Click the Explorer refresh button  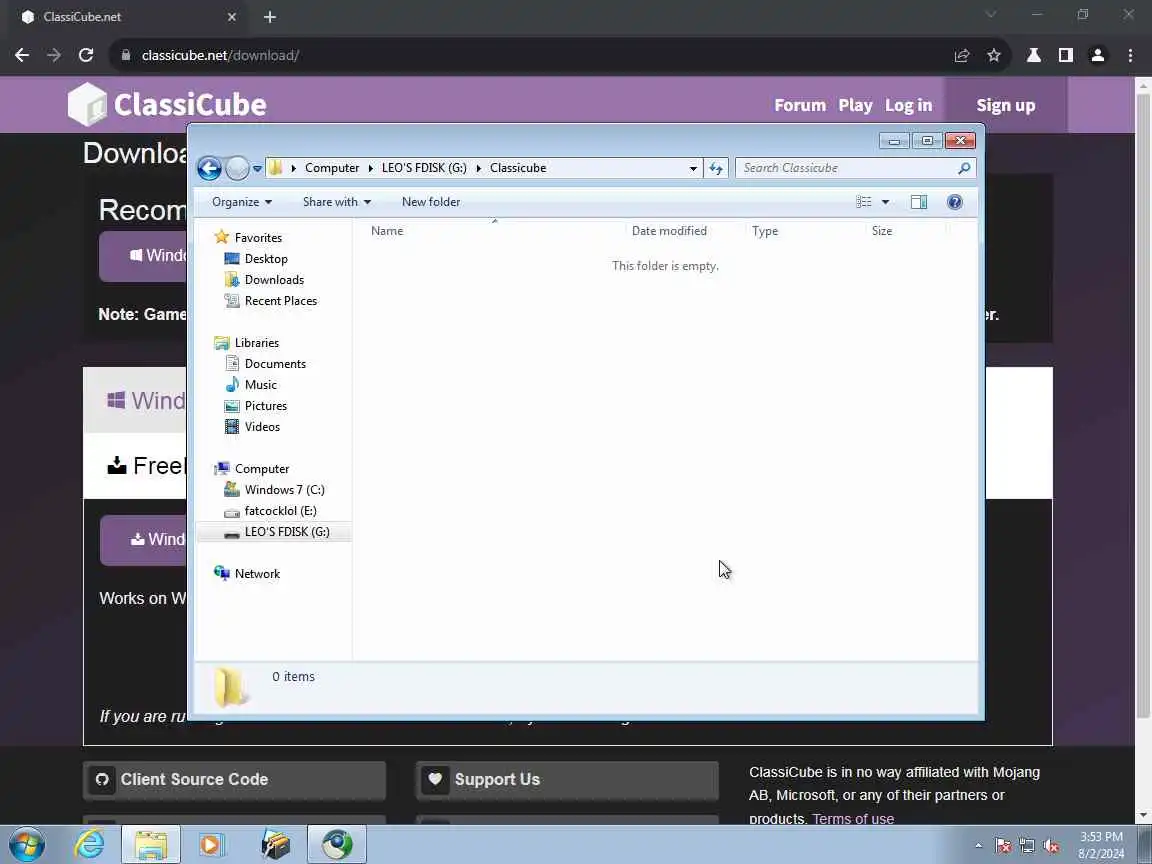(716, 168)
